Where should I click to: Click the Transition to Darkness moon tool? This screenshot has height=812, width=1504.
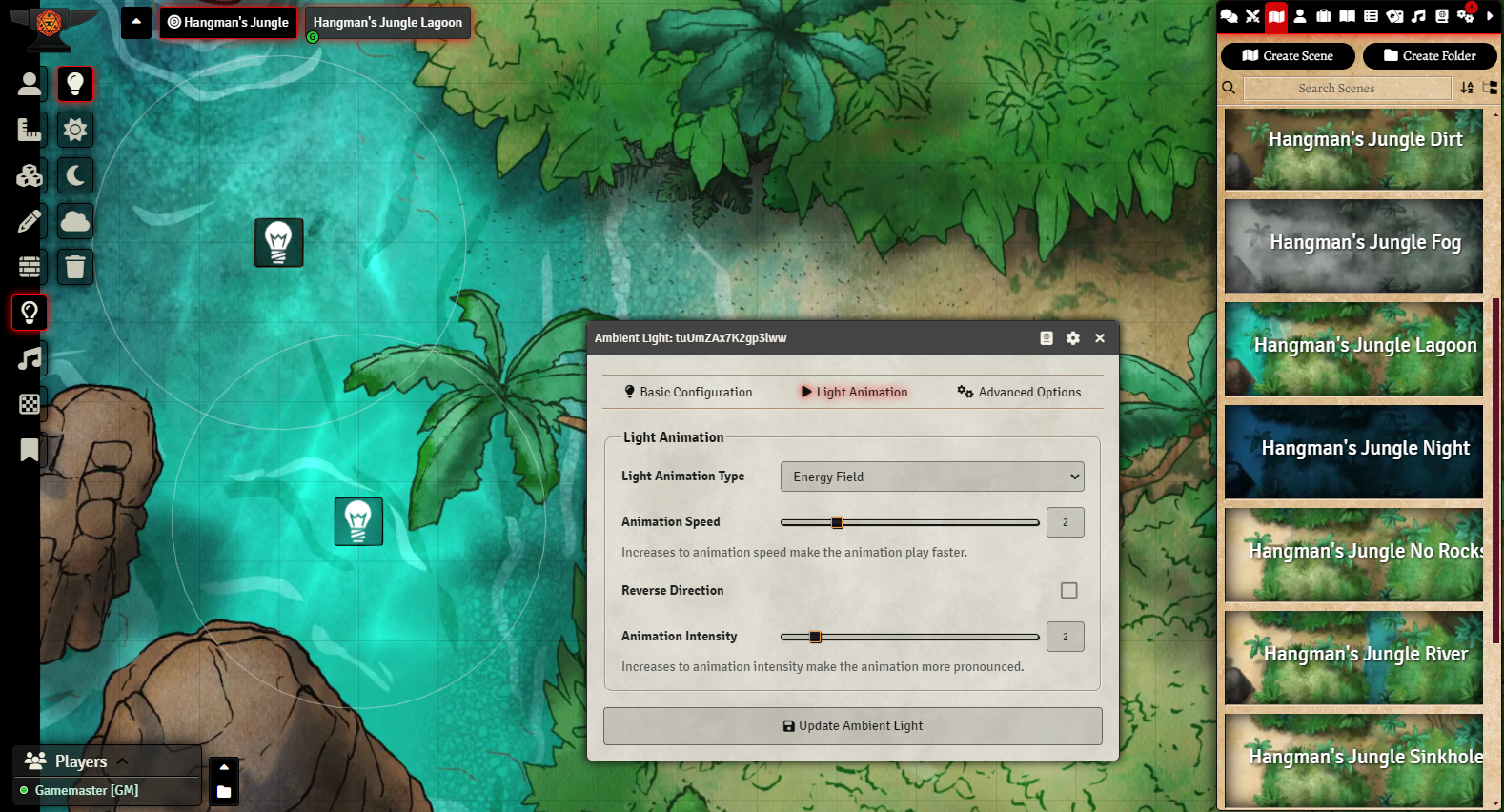(x=75, y=175)
